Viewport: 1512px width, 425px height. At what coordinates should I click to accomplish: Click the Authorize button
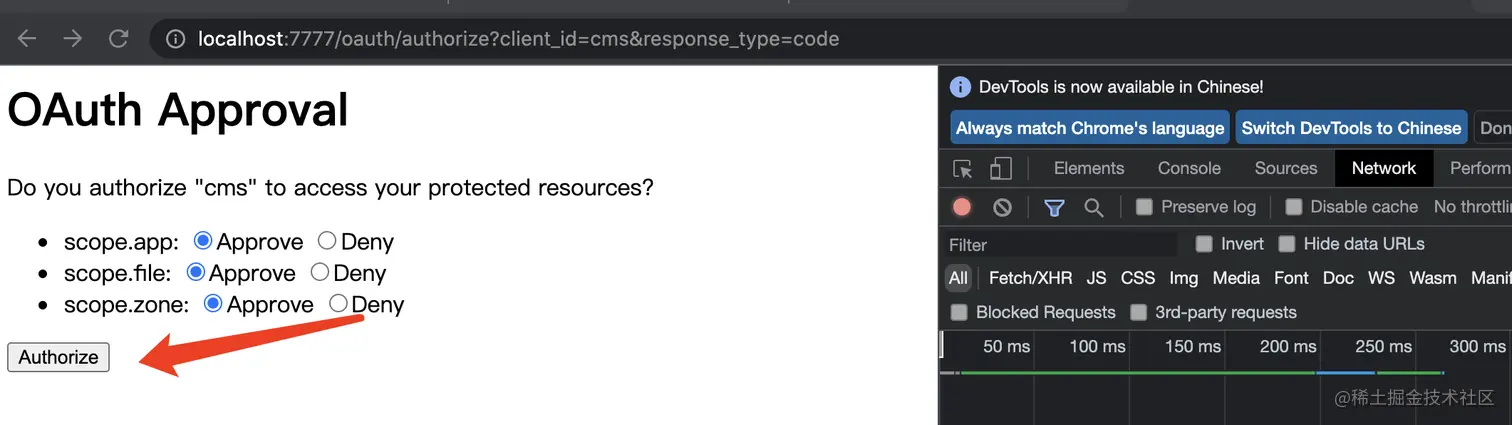click(x=58, y=357)
